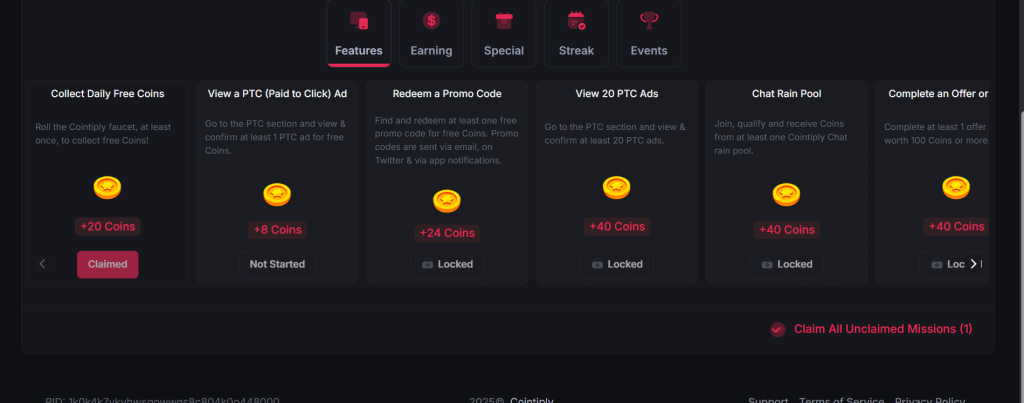This screenshot has height=403, width=1024.
Task: Click the Earning dollar coin icon
Action: click(431, 20)
